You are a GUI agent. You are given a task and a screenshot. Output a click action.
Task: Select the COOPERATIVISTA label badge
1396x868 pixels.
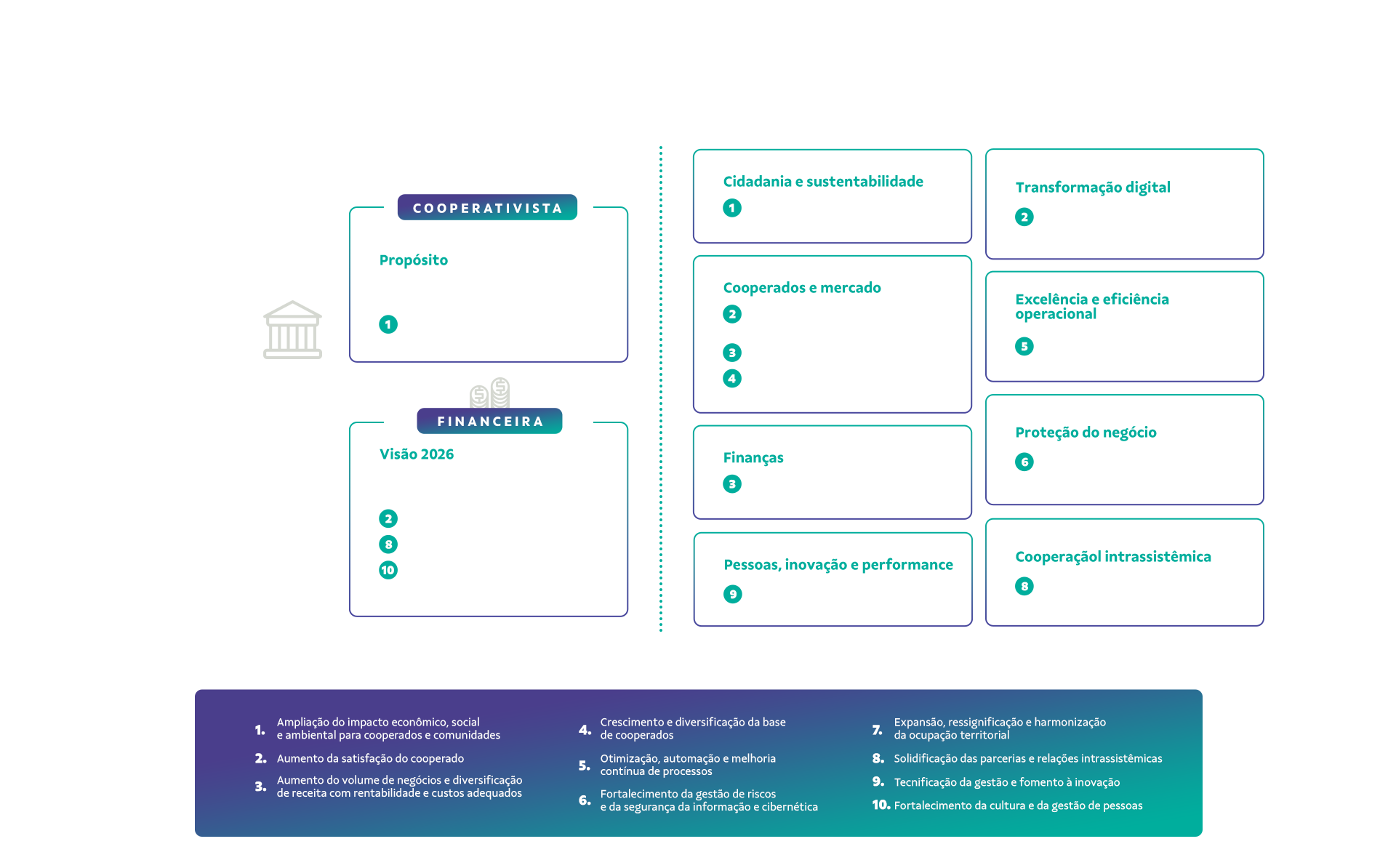click(487, 208)
